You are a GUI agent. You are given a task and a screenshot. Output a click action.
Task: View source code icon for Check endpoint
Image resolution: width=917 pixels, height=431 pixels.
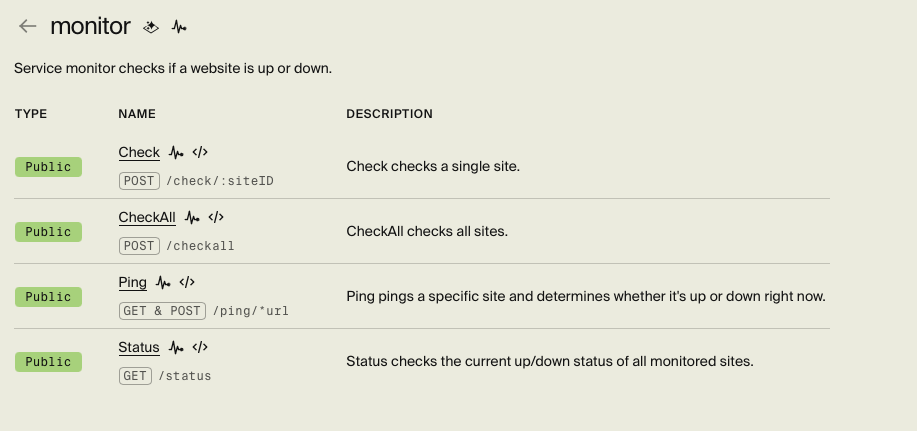point(200,153)
